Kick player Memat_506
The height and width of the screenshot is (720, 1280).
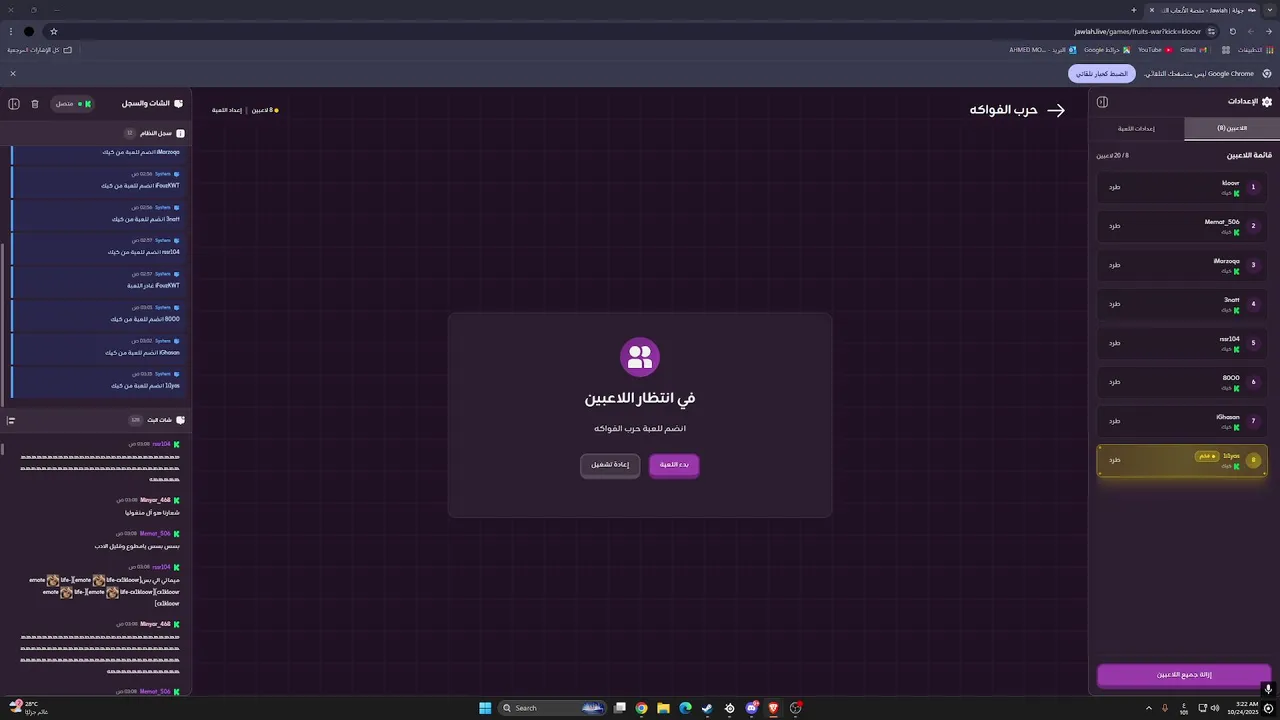pyautogui.click(x=1114, y=226)
